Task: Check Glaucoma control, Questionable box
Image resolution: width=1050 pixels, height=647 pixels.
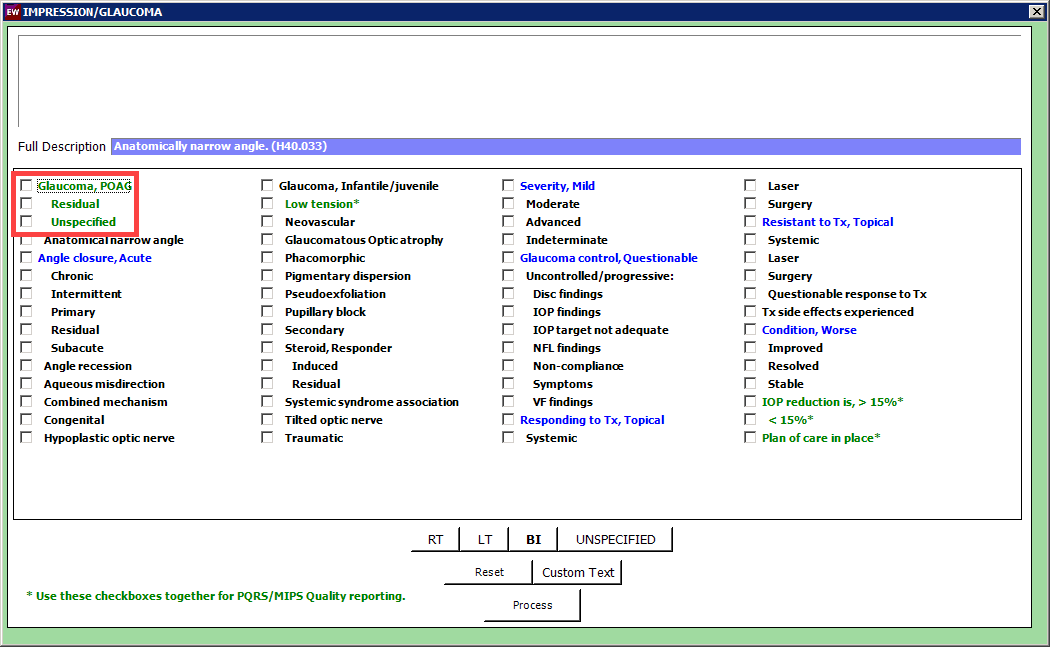Action: coord(508,258)
